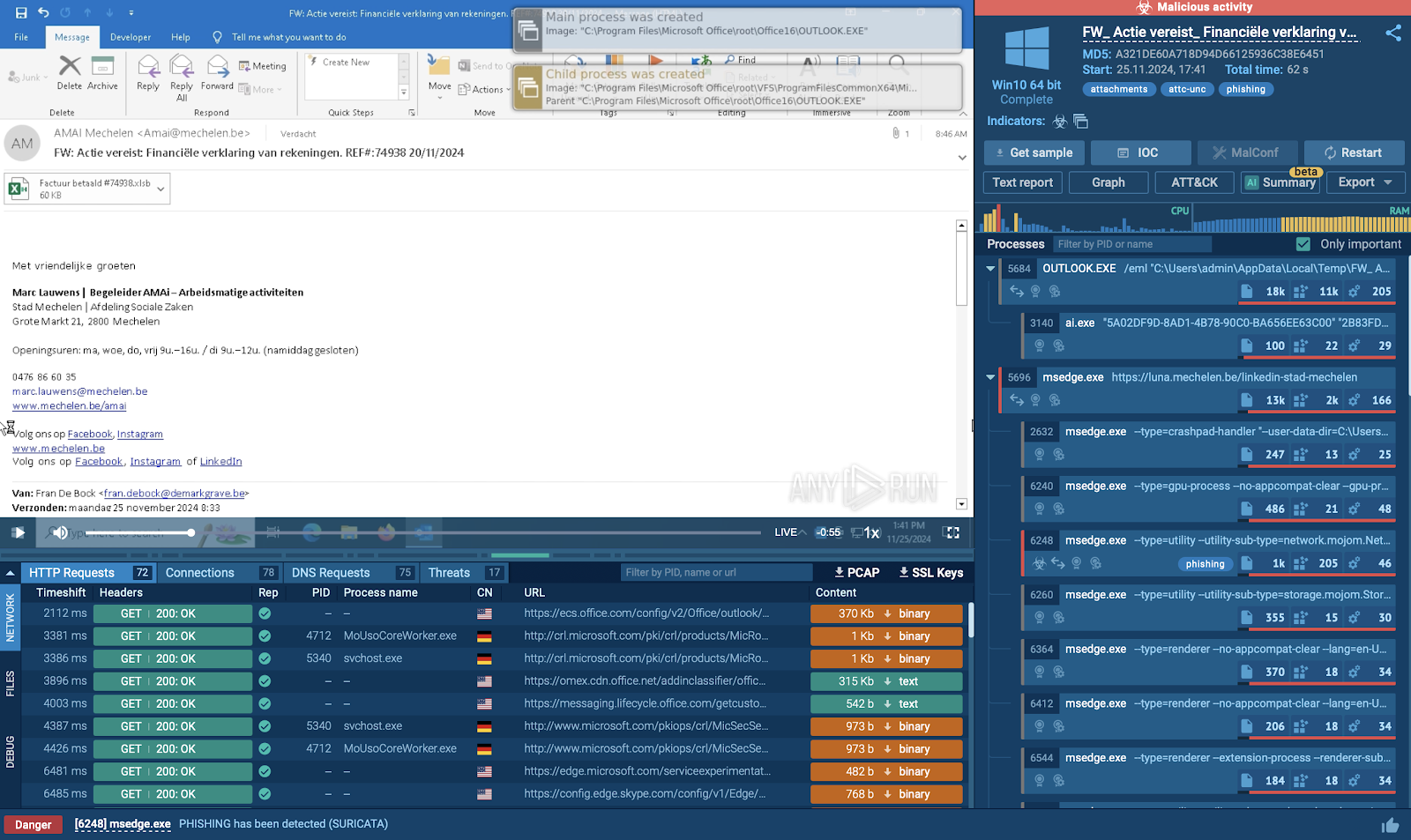Switch to the Developer ribbon tab
The image size is (1411, 840).
pos(131,37)
